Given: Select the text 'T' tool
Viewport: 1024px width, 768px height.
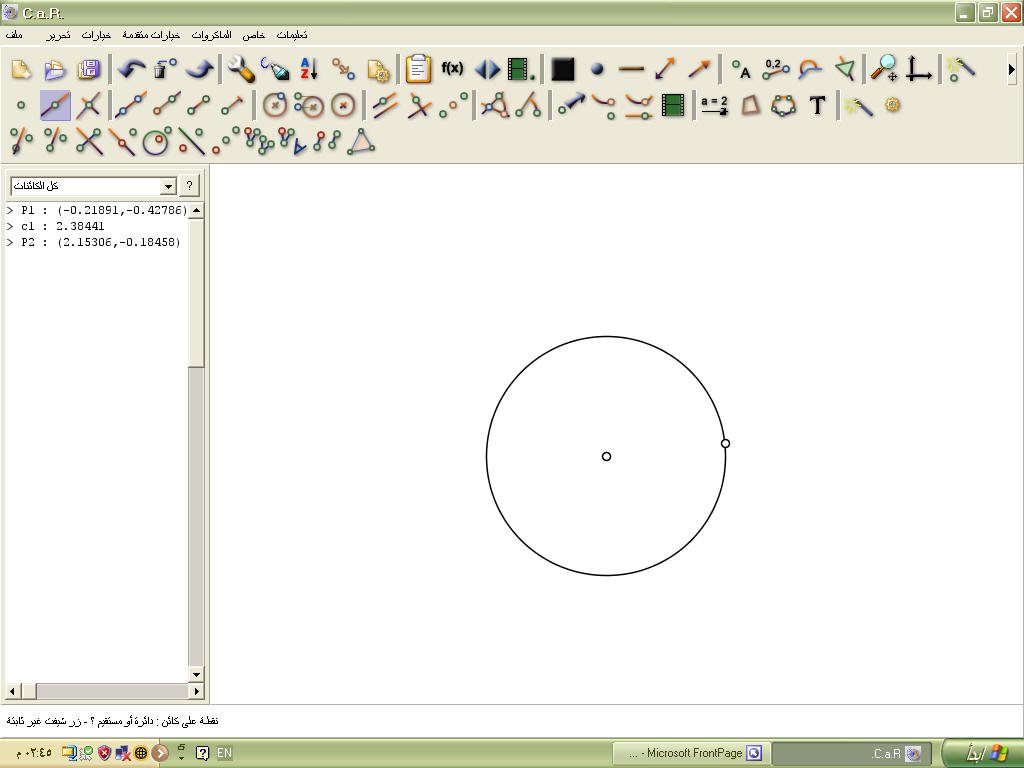Looking at the screenshot, I should point(817,106).
